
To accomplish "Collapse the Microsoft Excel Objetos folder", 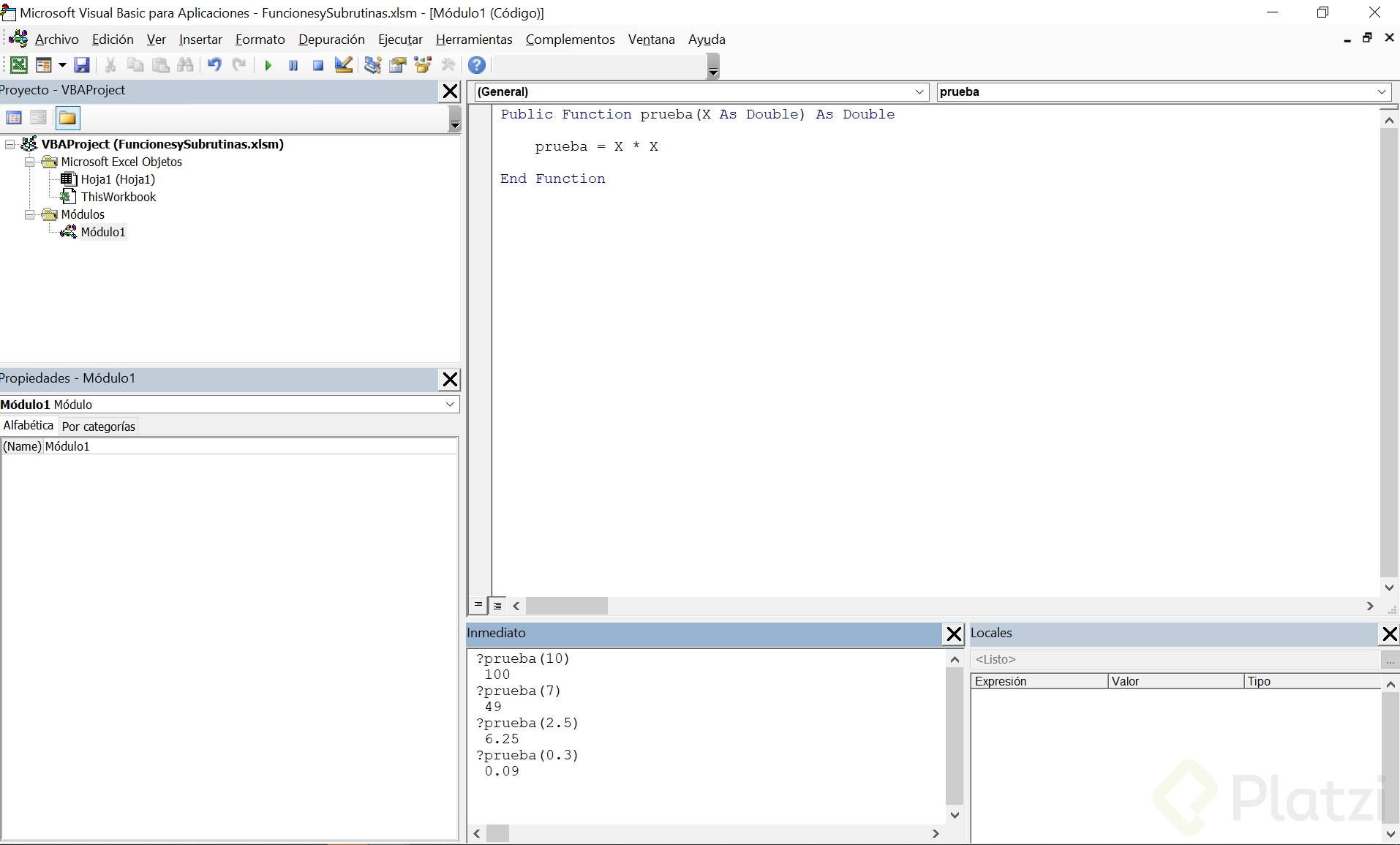I will coord(29,162).
